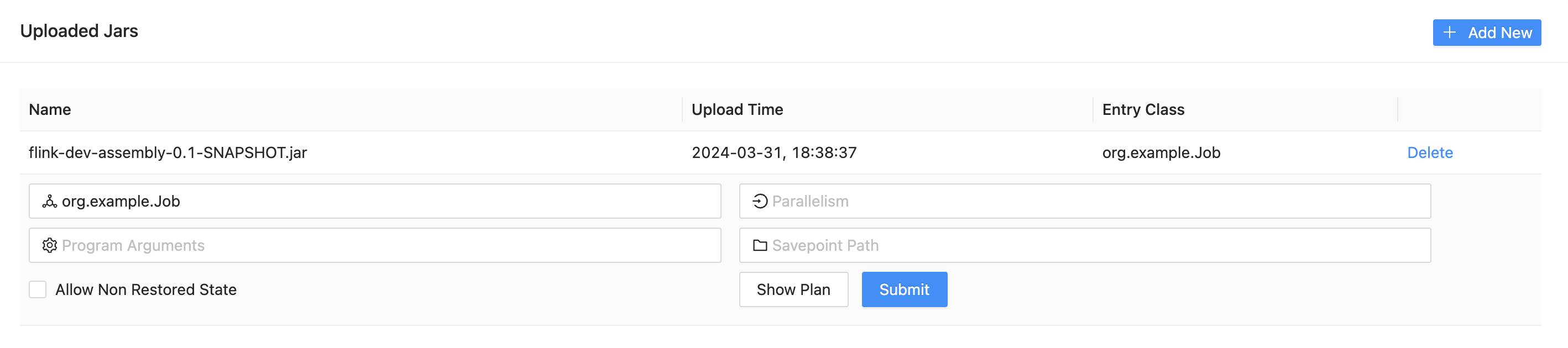Screen dimensions: 1568x348
Task: Focus the entry class input with org.example.Job
Action: [390, 202]
